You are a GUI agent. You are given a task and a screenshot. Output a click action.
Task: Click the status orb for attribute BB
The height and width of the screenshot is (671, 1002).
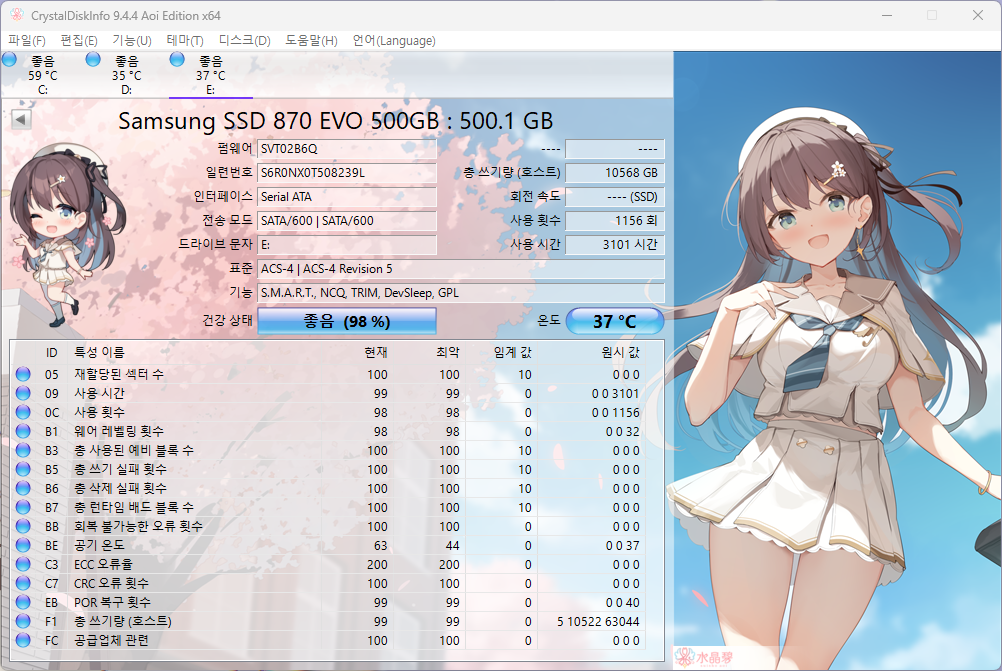(x=23, y=526)
